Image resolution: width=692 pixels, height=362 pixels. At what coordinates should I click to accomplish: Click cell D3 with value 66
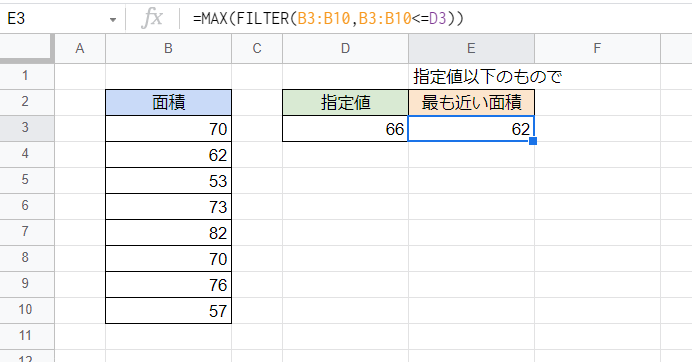(x=346, y=128)
